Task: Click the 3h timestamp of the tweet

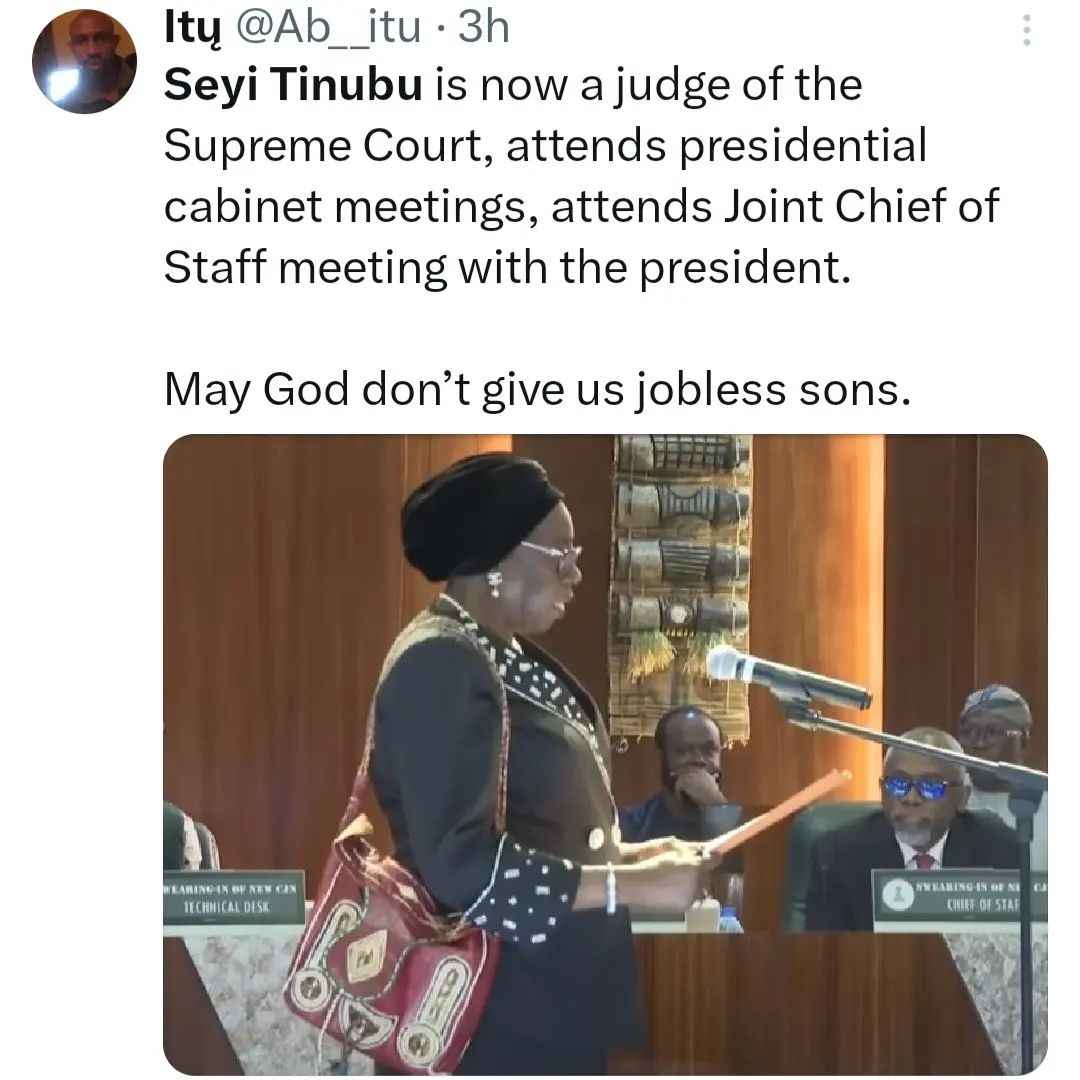Action: (x=484, y=28)
